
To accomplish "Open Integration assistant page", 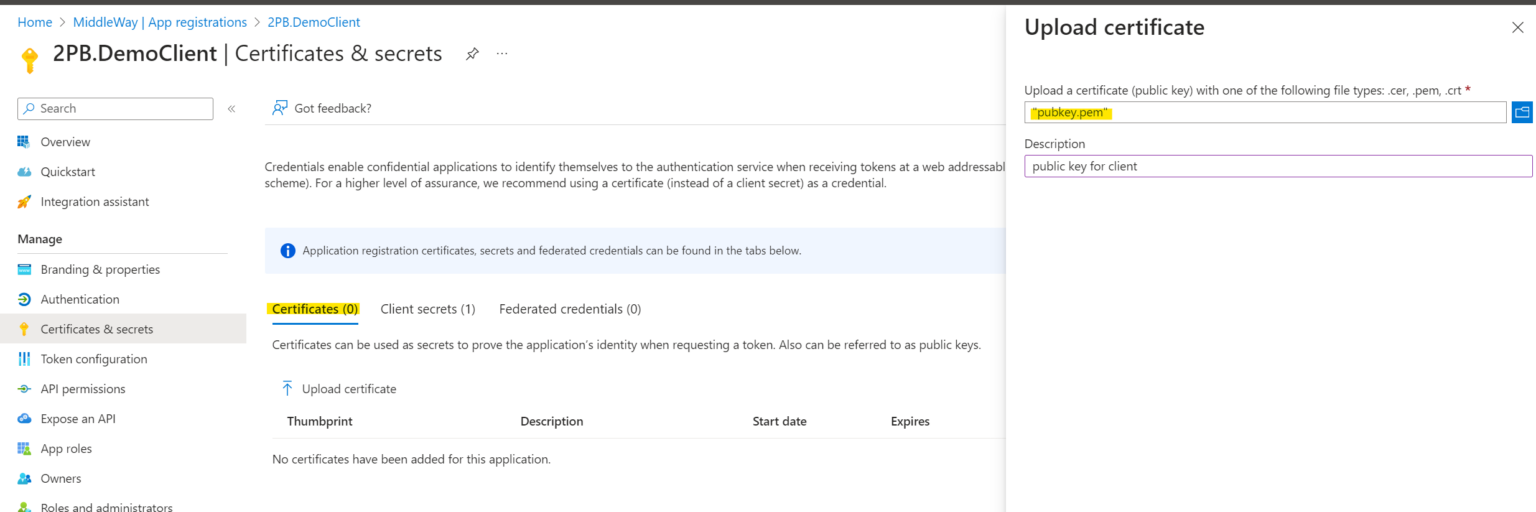I will click(x=94, y=202).
